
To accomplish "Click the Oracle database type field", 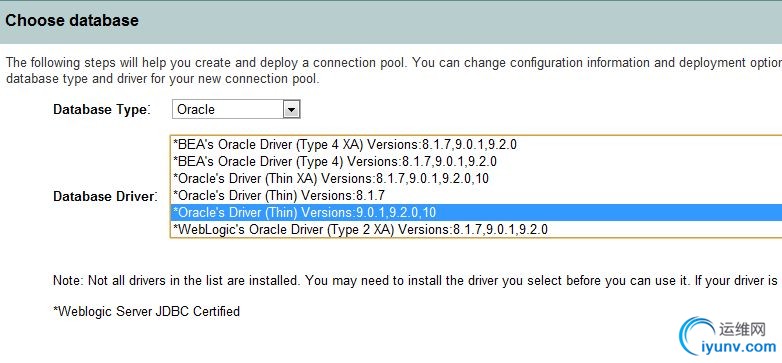I will (x=236, y=110).
